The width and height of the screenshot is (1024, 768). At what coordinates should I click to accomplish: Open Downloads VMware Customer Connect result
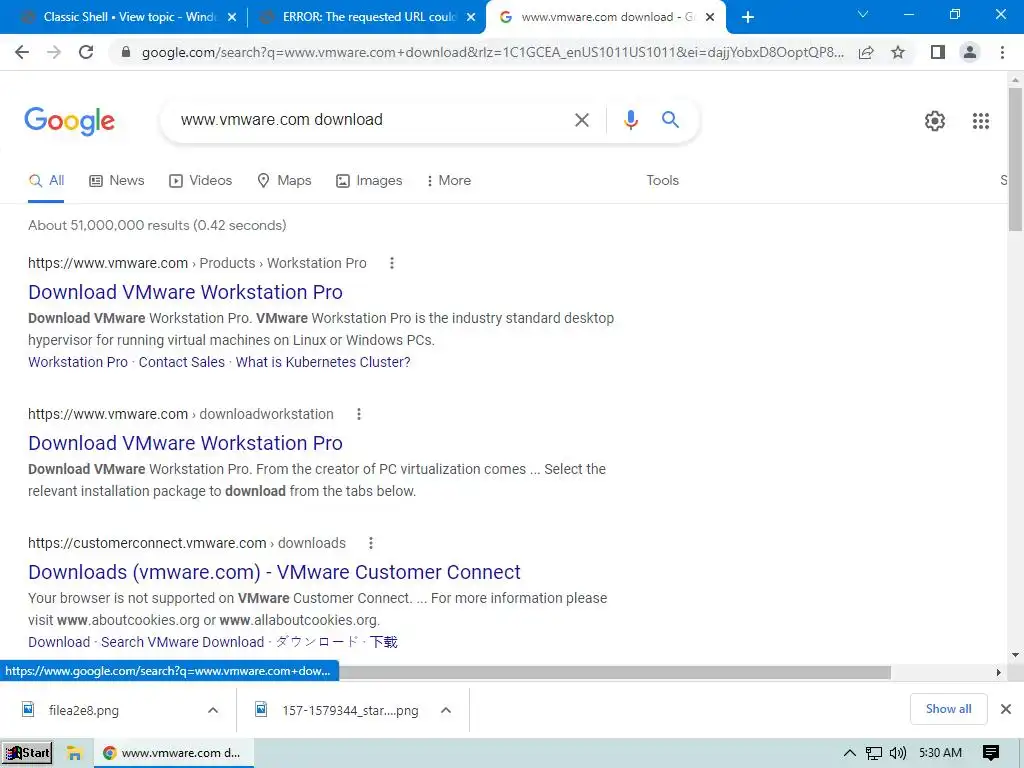[274, 572]
